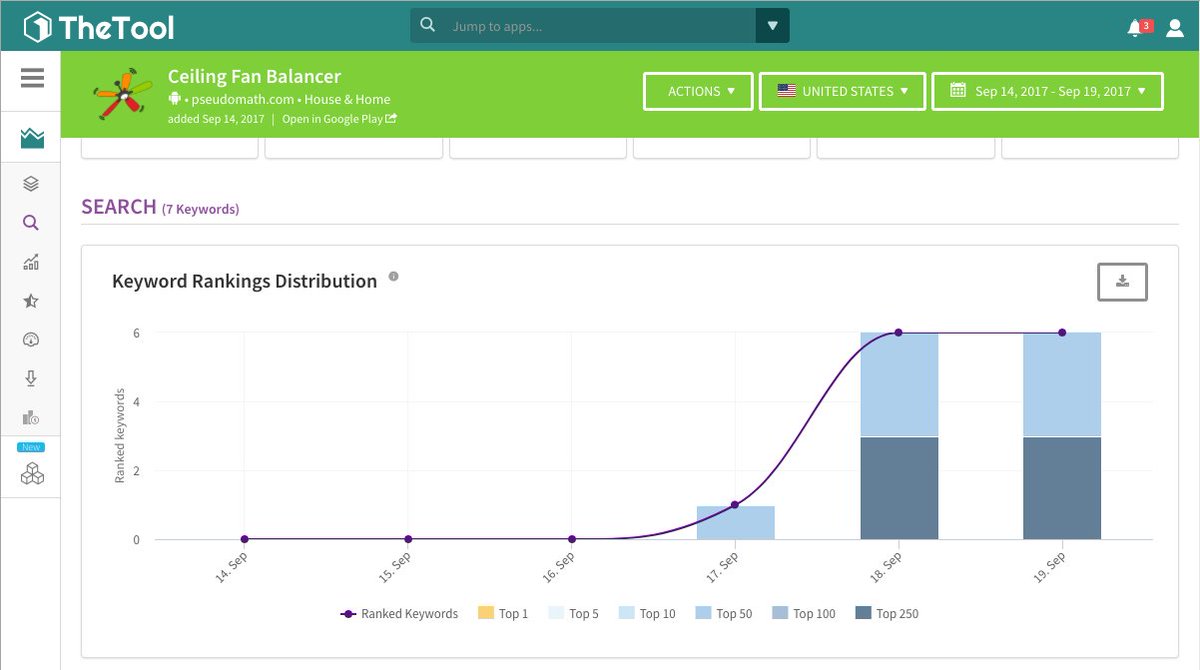
Task: Open the star ratings sidebar icon
Action: [x=31, y=301]
